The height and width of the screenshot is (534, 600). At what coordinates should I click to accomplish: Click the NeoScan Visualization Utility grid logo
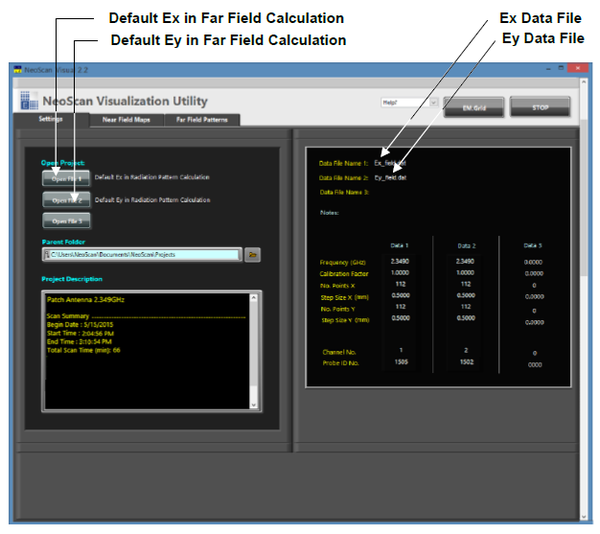pyautogui.click(x=29, y=100)
